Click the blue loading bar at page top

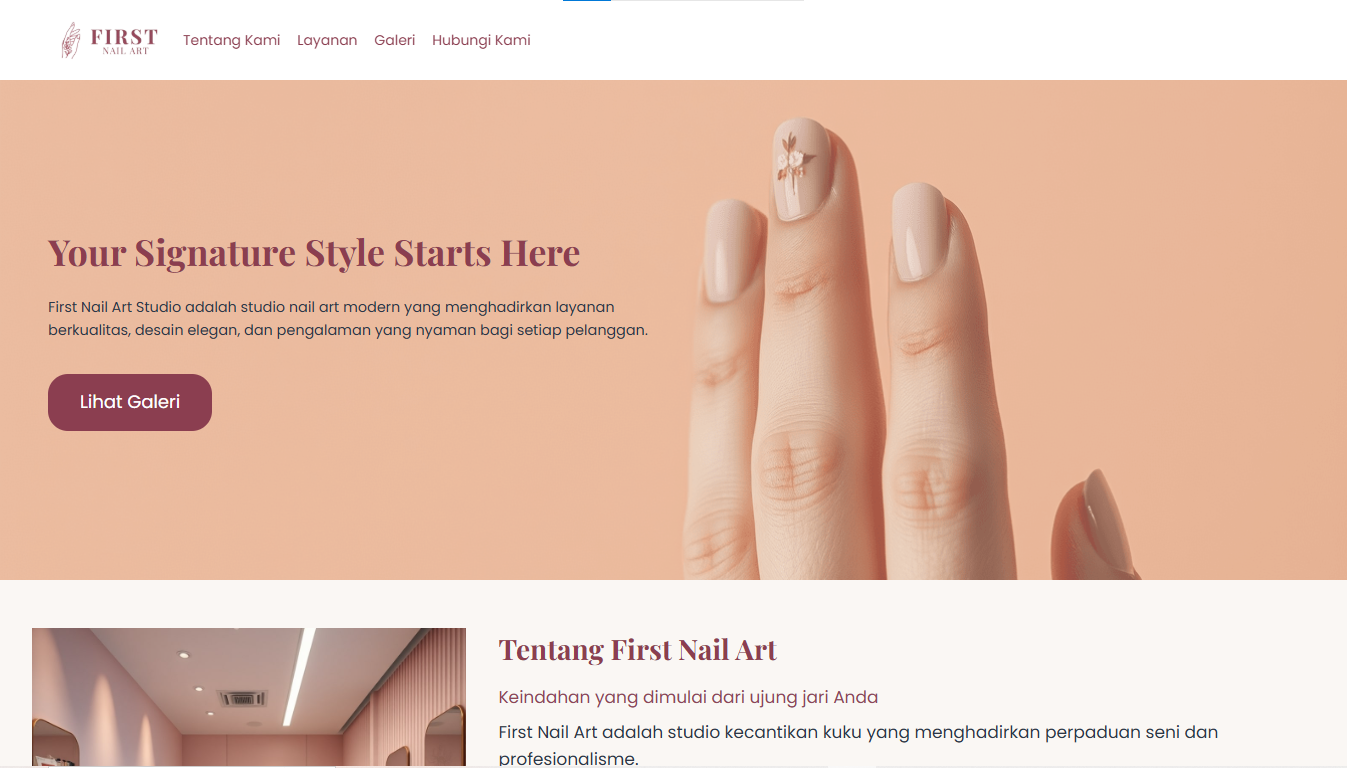point(587,1)
